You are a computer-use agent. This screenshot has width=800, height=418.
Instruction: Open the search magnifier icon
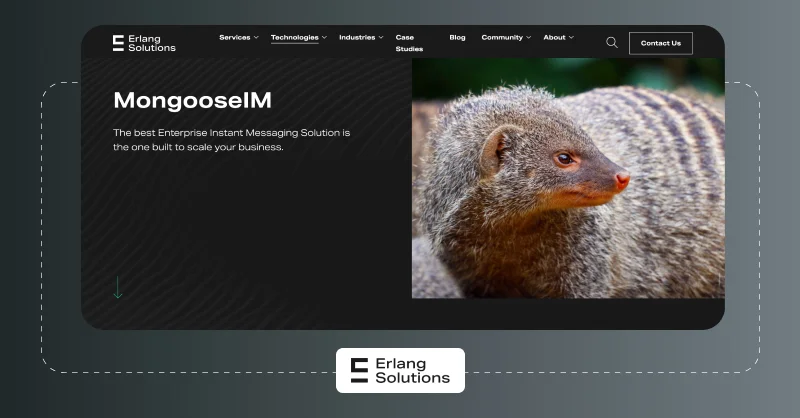612,43
